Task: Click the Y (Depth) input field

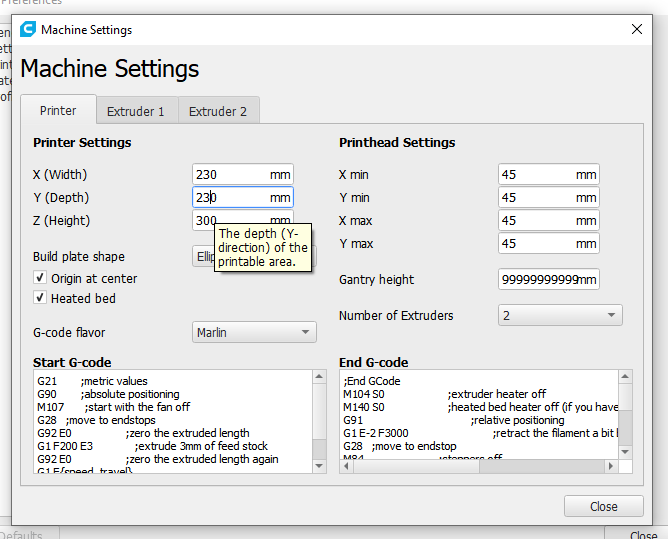Action: tap(243, 197)
